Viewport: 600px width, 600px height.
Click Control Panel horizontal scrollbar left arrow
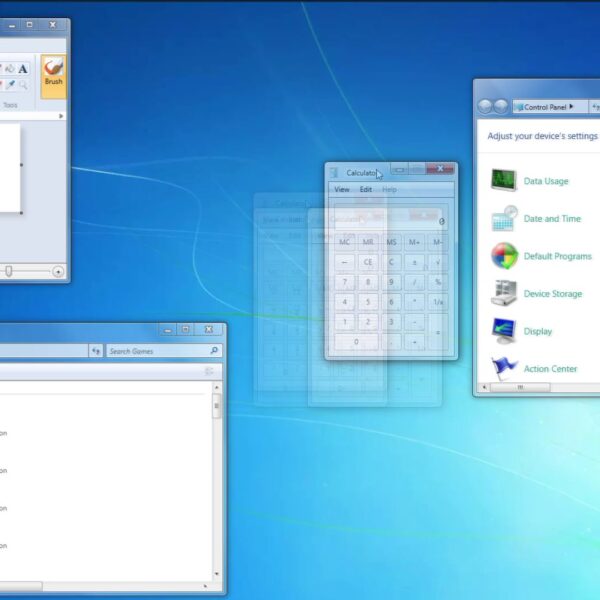[484, 387]
